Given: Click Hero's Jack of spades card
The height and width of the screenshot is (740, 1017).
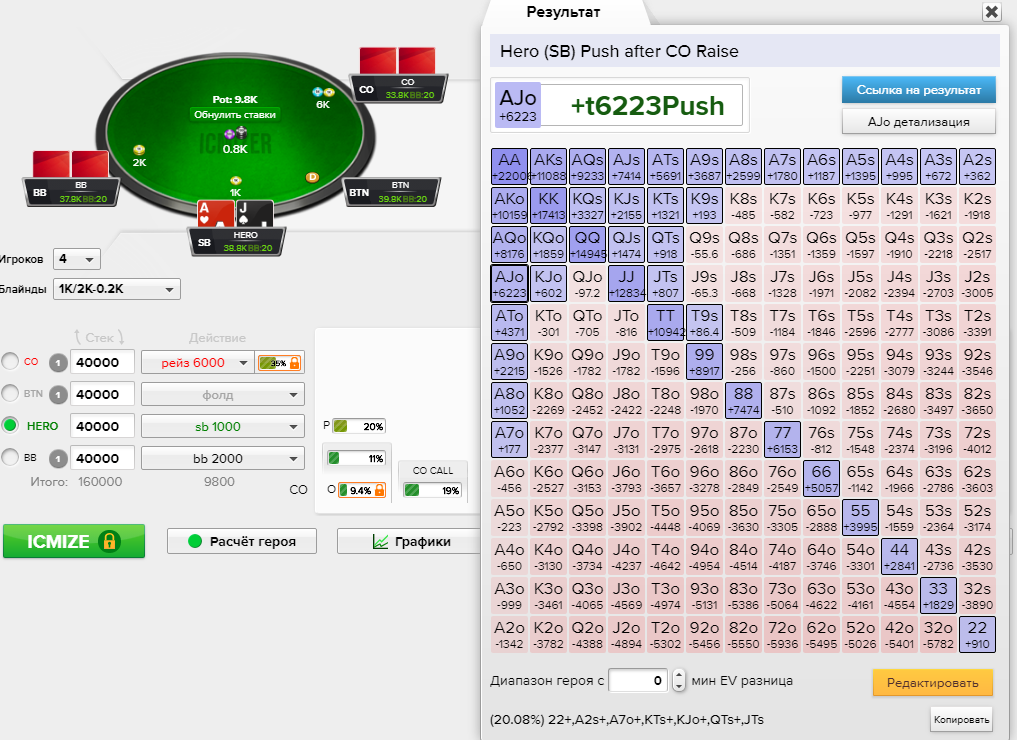Looking at the screenshot, I should [x=254, y=214].
